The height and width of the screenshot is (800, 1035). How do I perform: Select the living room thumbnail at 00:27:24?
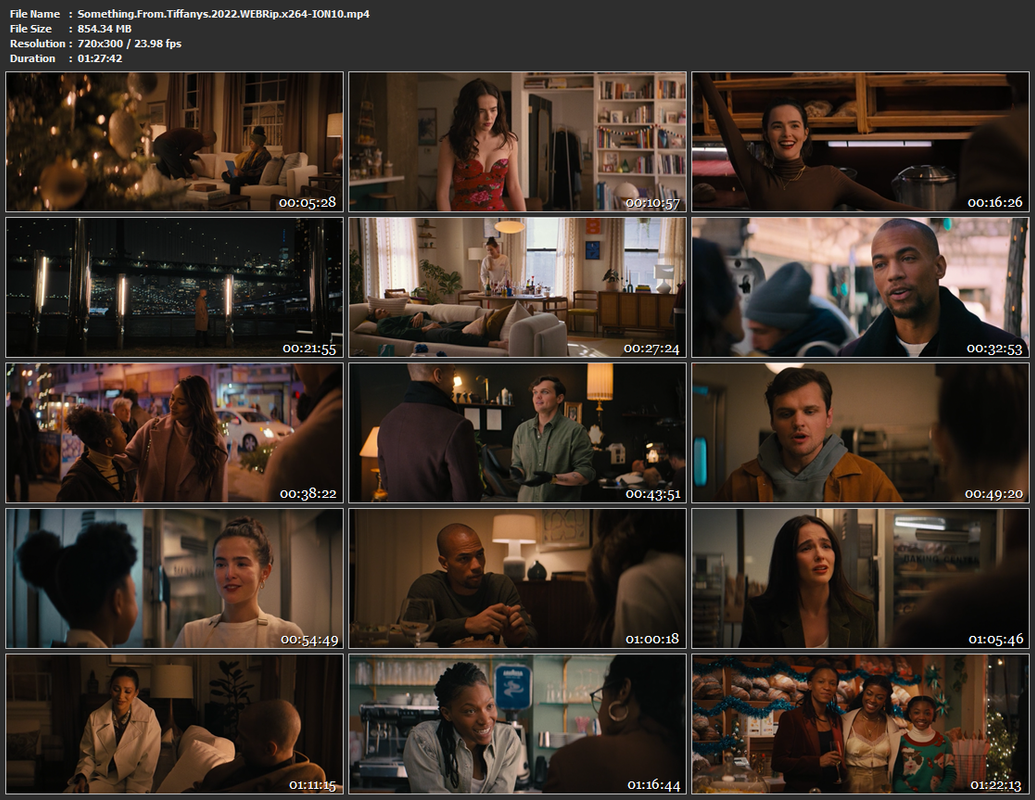[x=518, y=287]
